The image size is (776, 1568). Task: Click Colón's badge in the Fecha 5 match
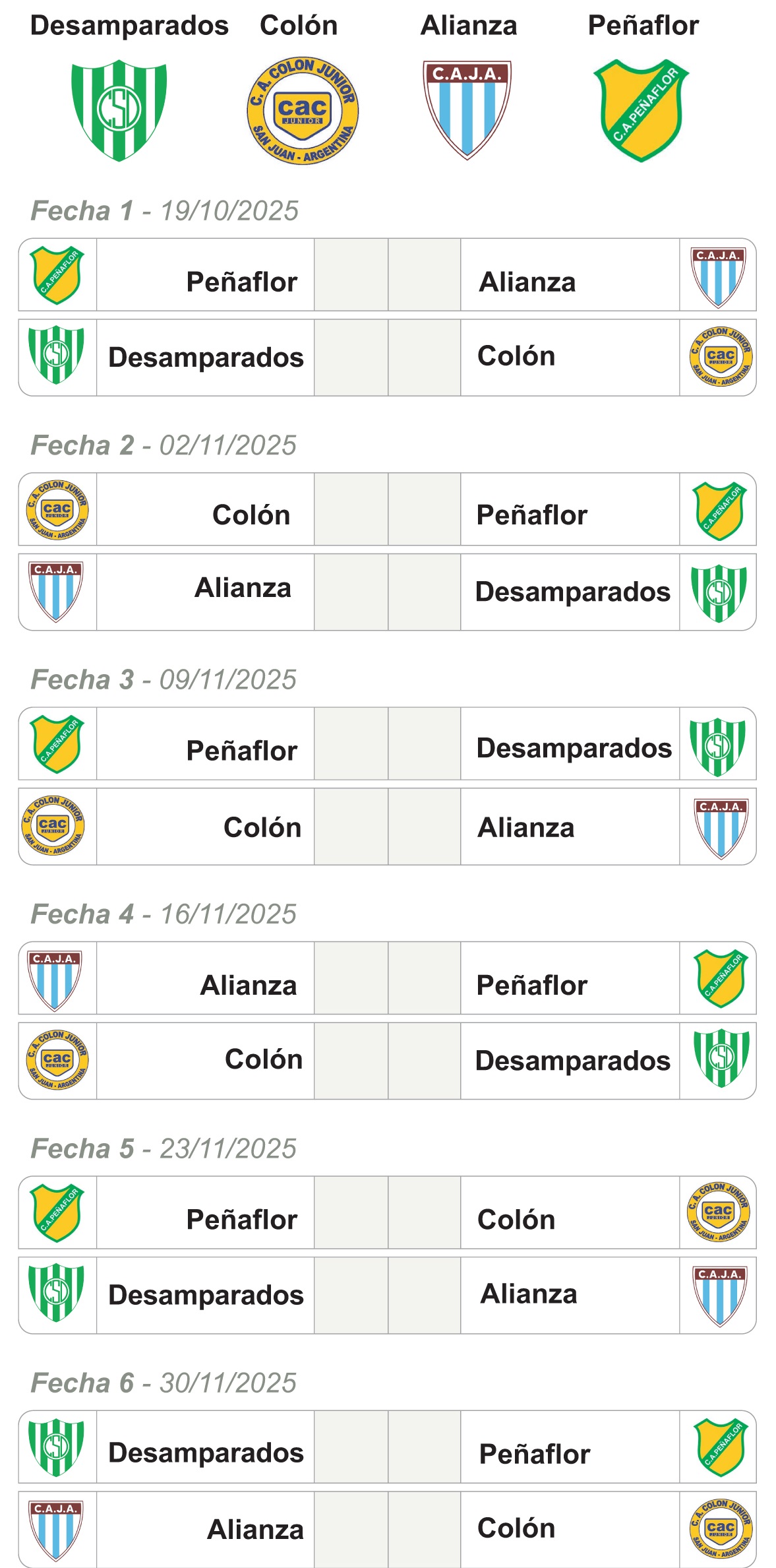(718, 1212)
